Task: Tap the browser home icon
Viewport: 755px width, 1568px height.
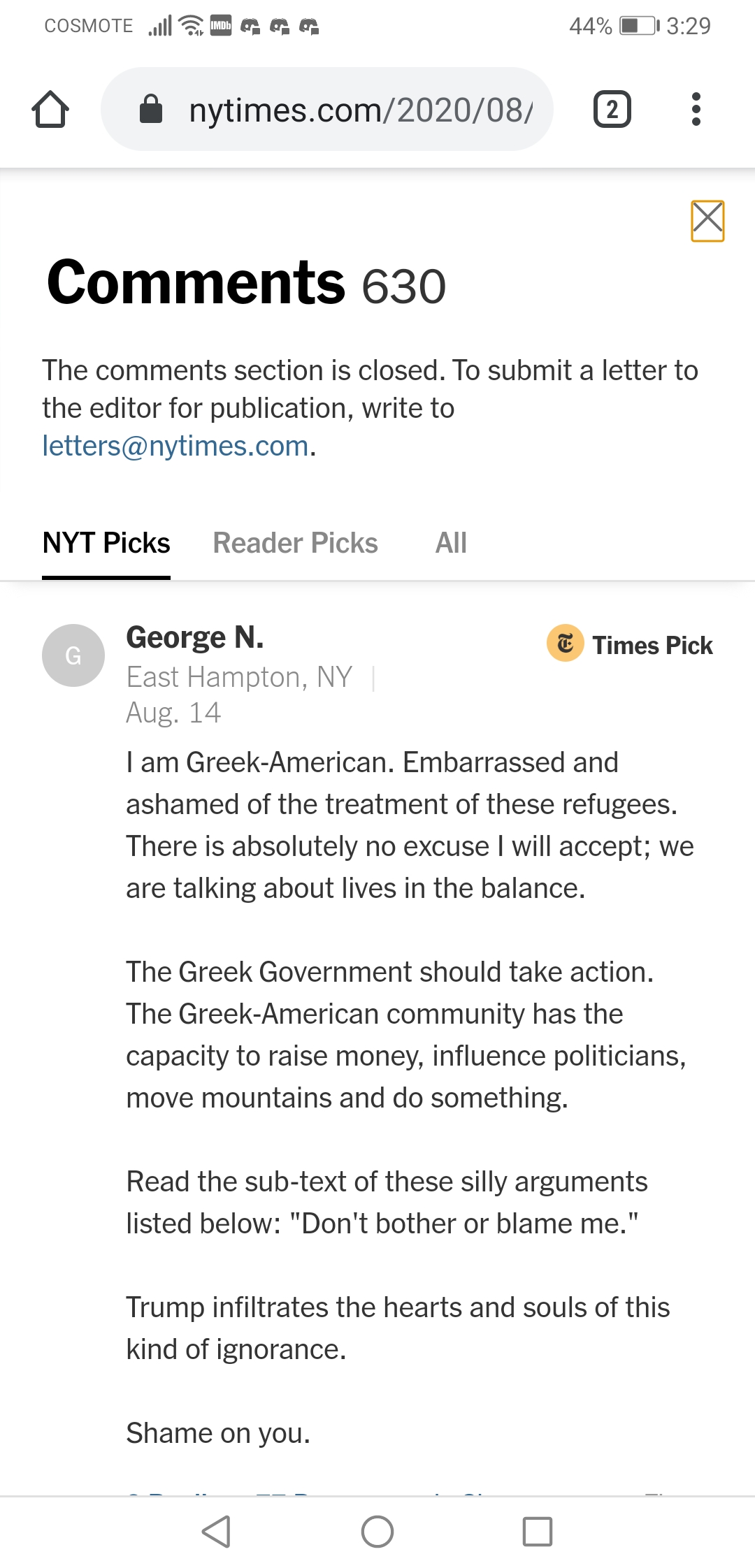Action: (x=50, y=110)
